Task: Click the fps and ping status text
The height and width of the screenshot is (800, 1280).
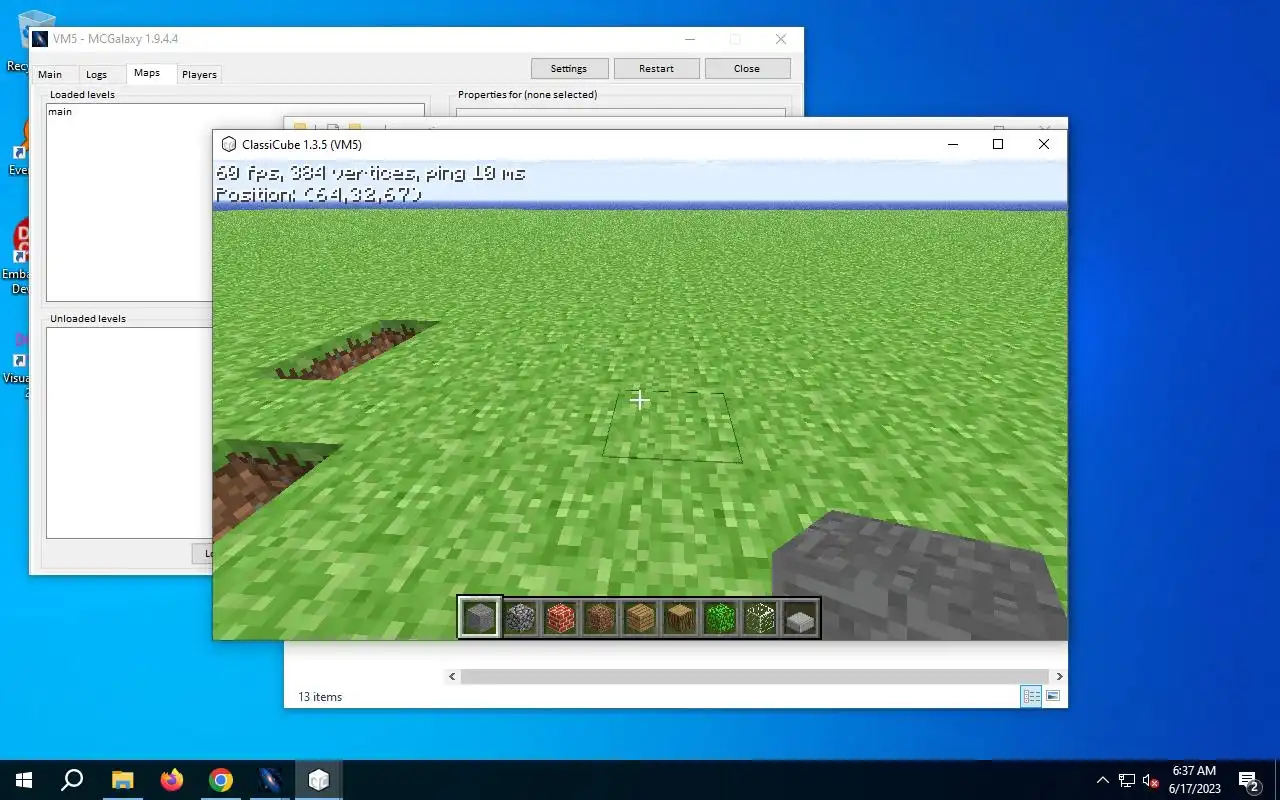Action: pyautogui.click(x=370, y=174)
